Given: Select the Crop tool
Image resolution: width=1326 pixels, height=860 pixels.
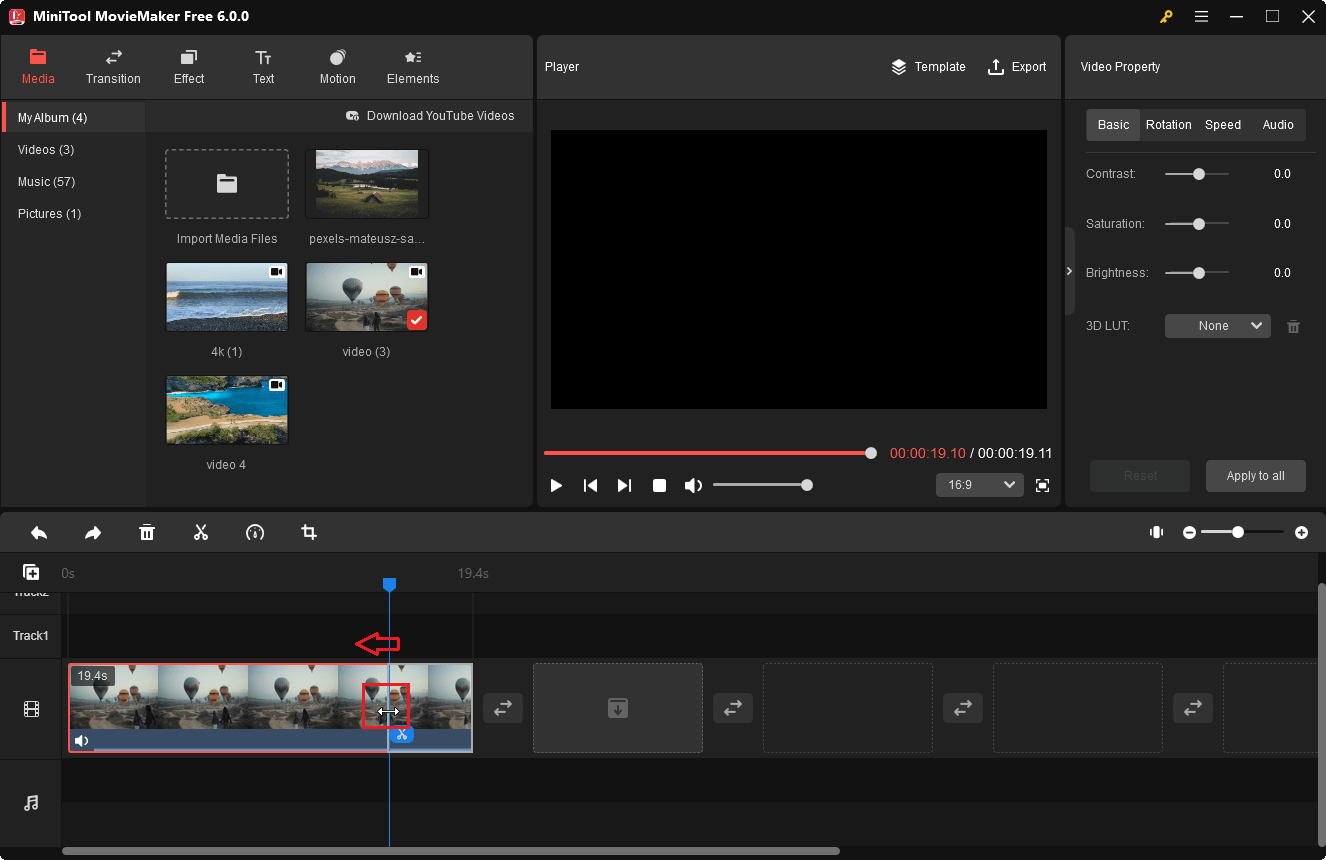Looking at the screenshot, I should [x=309, y=532].
